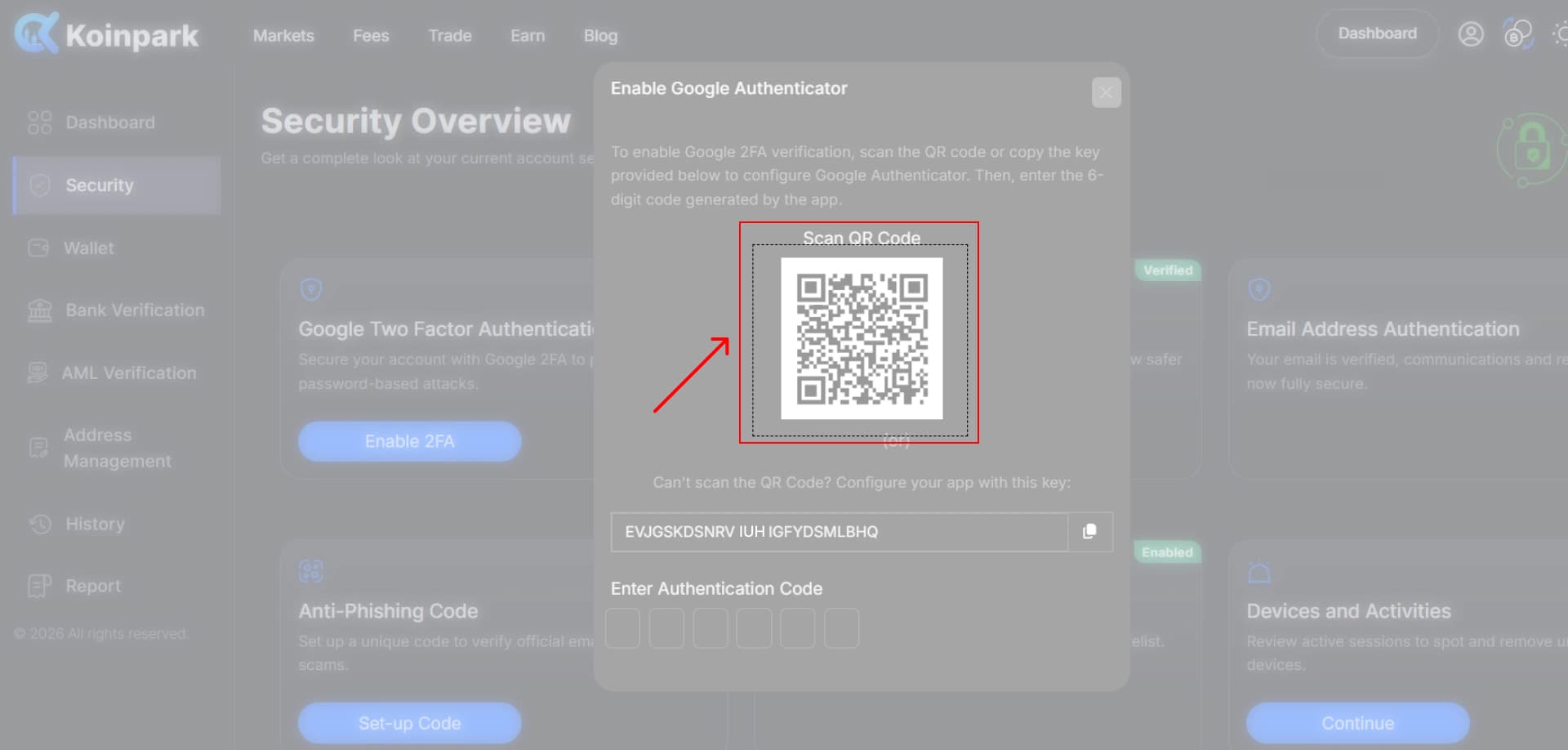Open the Fees page

coord(371,36)
